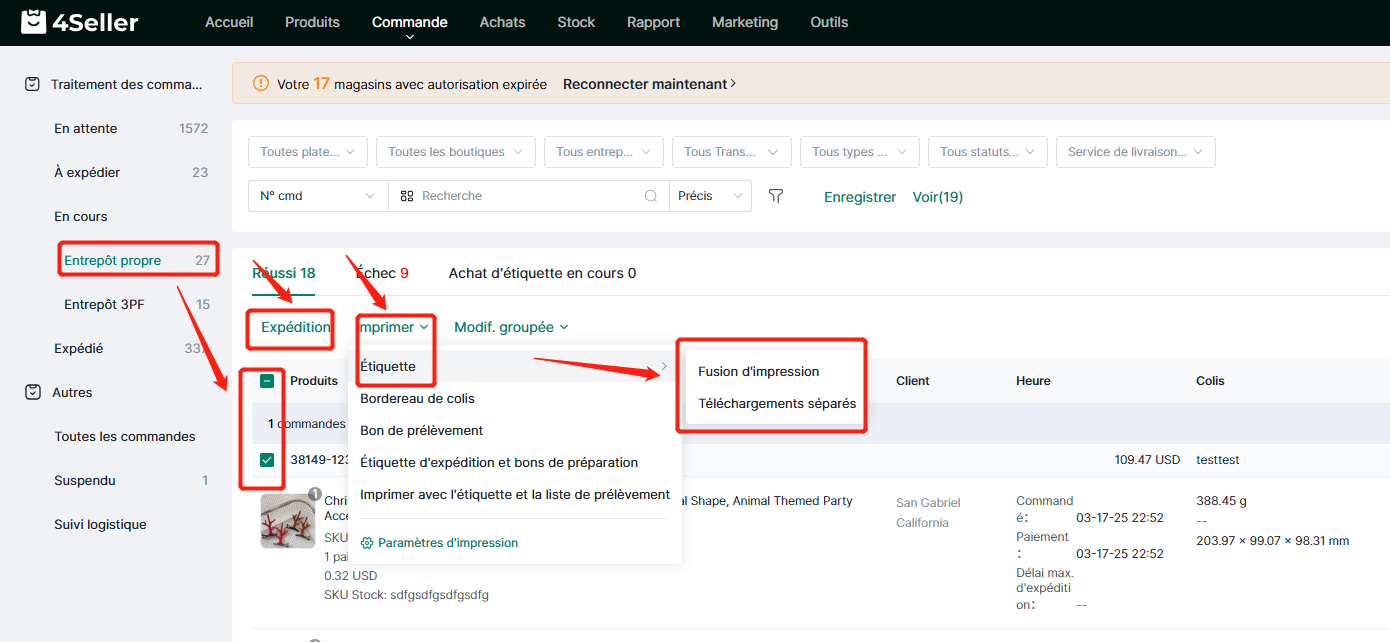Open the Rapport menu
This screenshot has height=642, width=1390.
653,22
